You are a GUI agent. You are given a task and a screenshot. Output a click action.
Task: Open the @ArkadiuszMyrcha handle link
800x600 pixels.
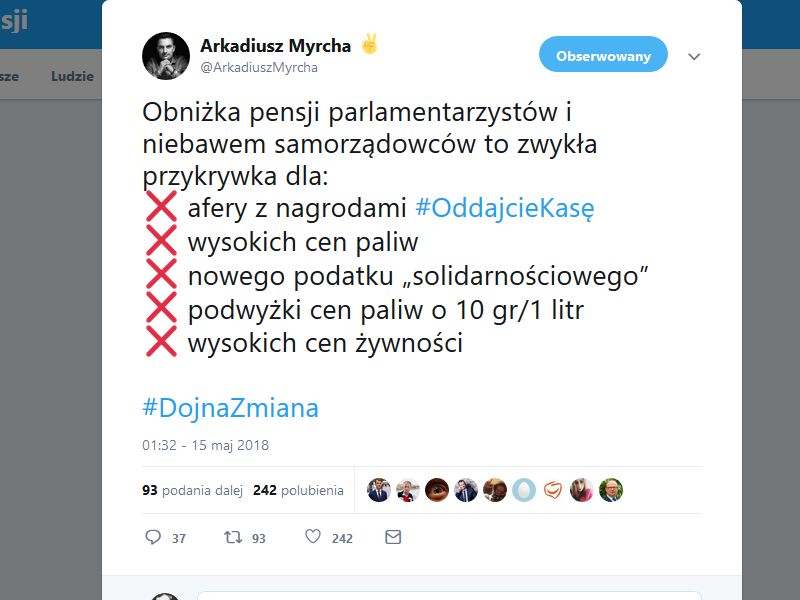(x=259, y=67)
